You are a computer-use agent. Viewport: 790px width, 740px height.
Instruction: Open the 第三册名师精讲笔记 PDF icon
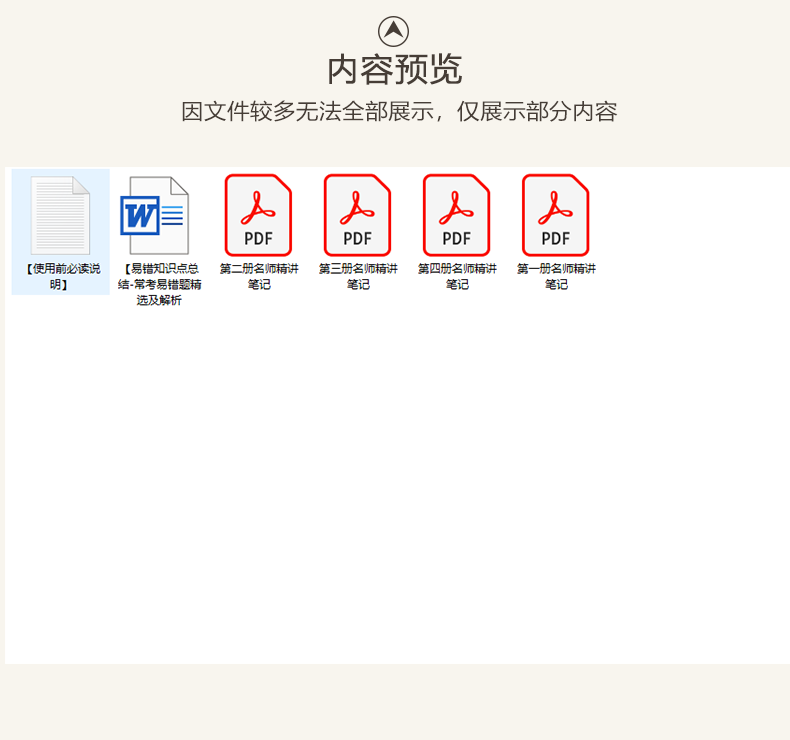point(358,215)
